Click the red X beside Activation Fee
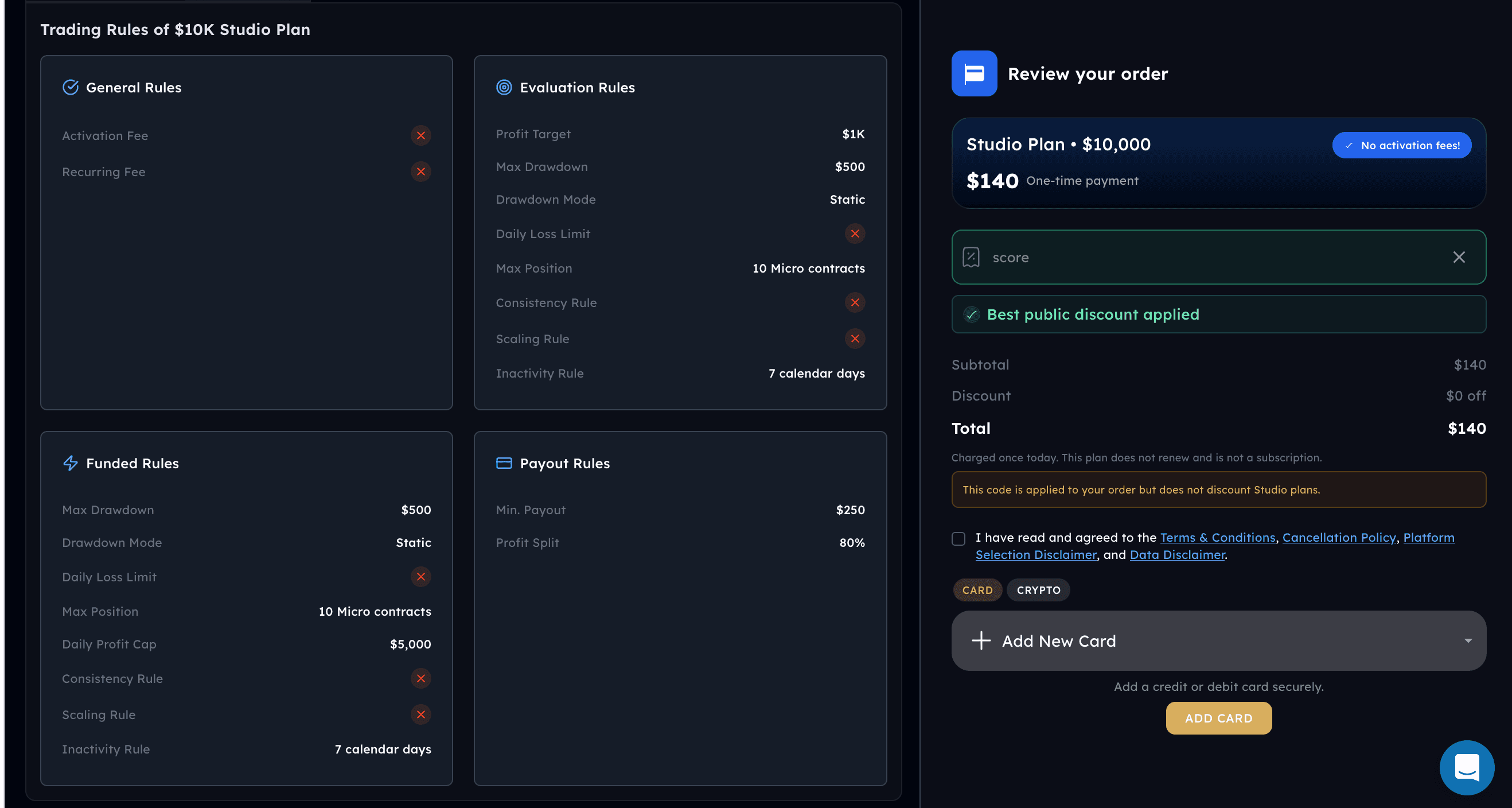Image resolution: width=1512 pixels, height=808 pixels. (421, 135)
